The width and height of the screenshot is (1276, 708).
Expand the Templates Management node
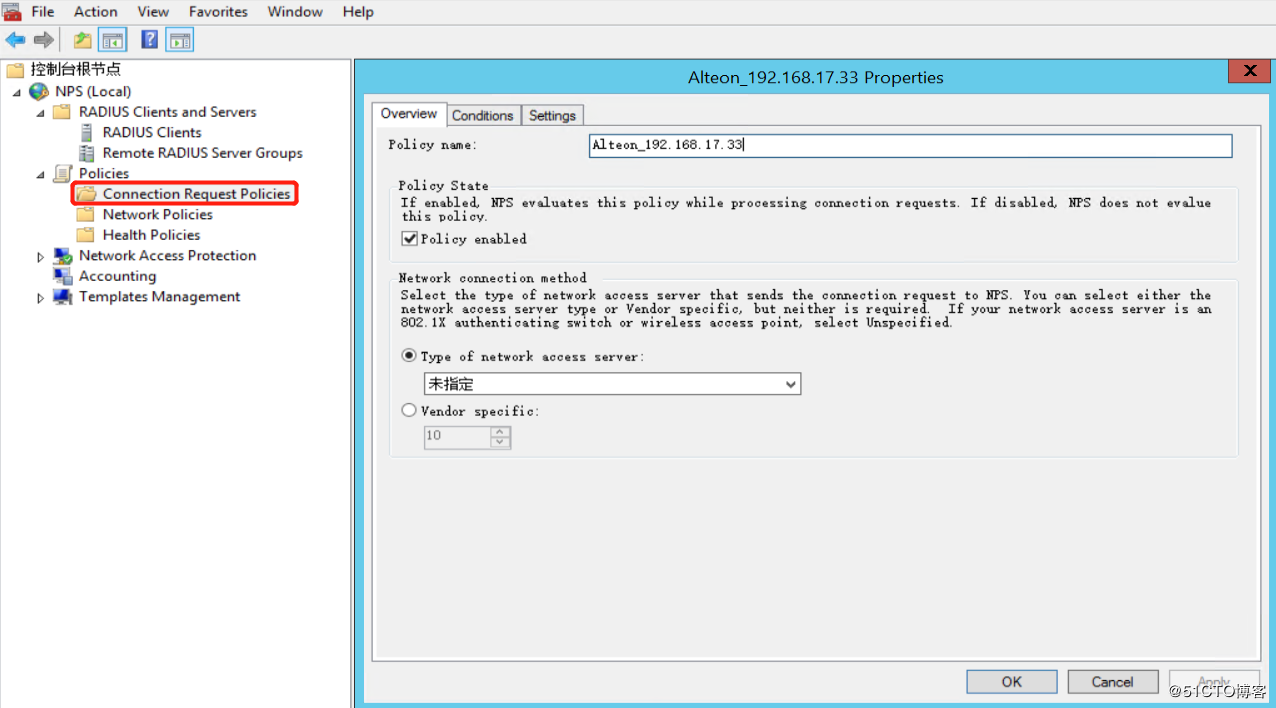click(x=41, y=298)
